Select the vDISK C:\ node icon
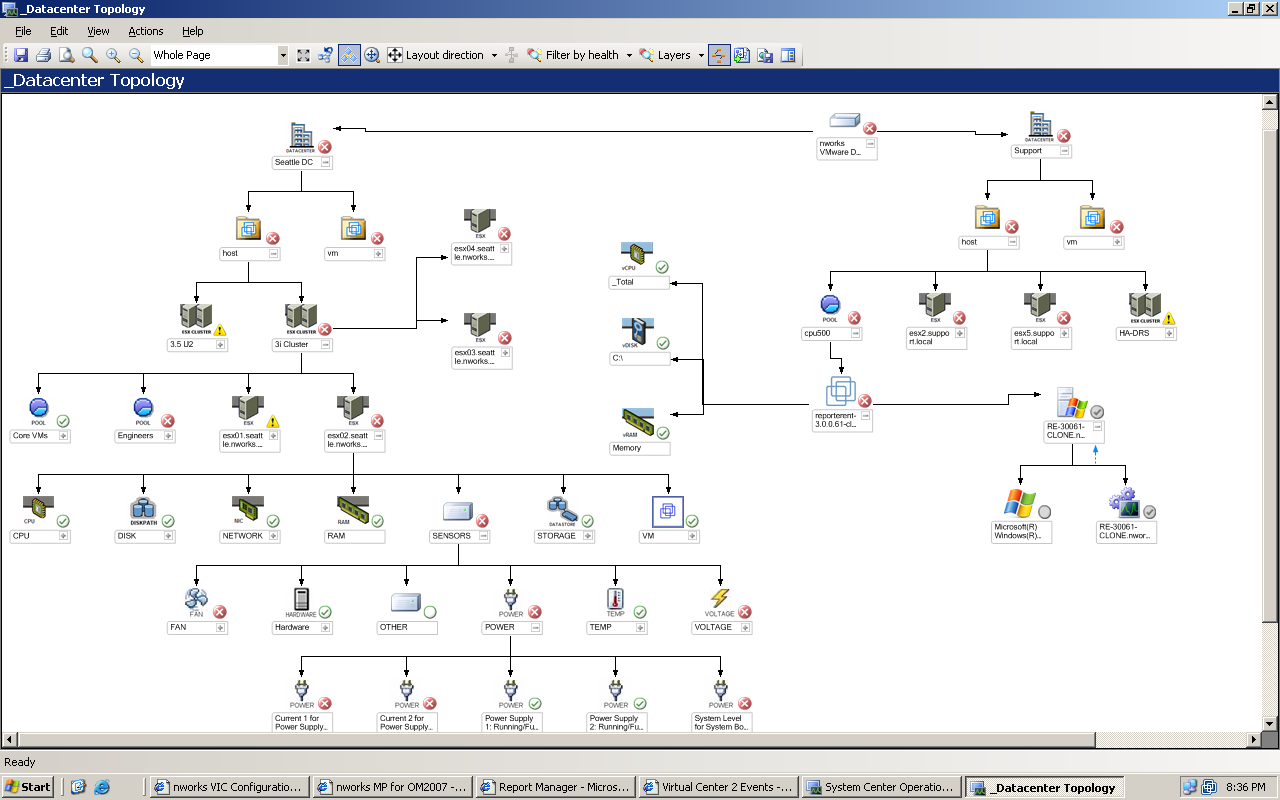Viewport: 1280px width, 800px height. tap(635, 333)
